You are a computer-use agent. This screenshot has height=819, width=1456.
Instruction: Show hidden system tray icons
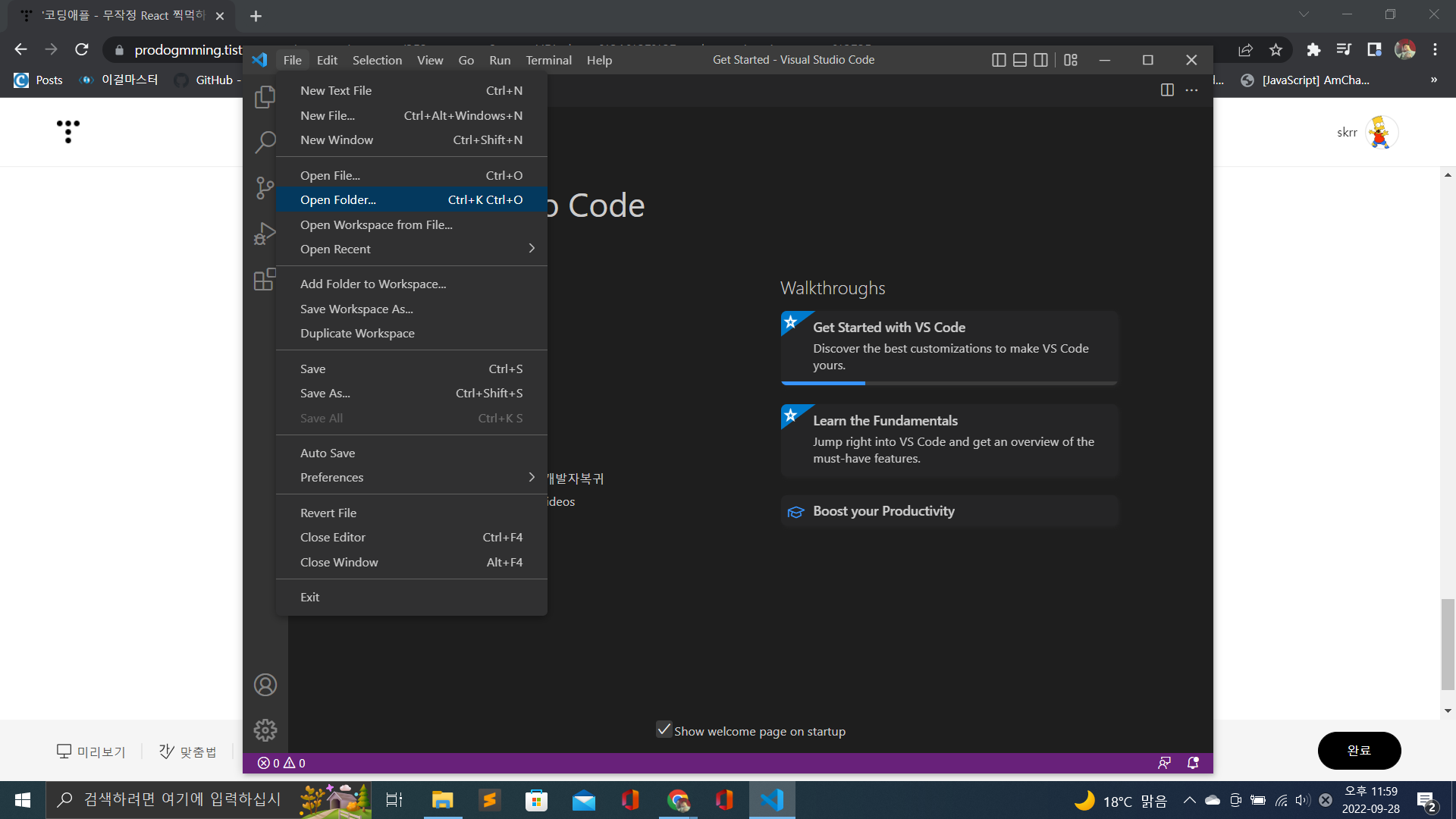click(1189, 800)
